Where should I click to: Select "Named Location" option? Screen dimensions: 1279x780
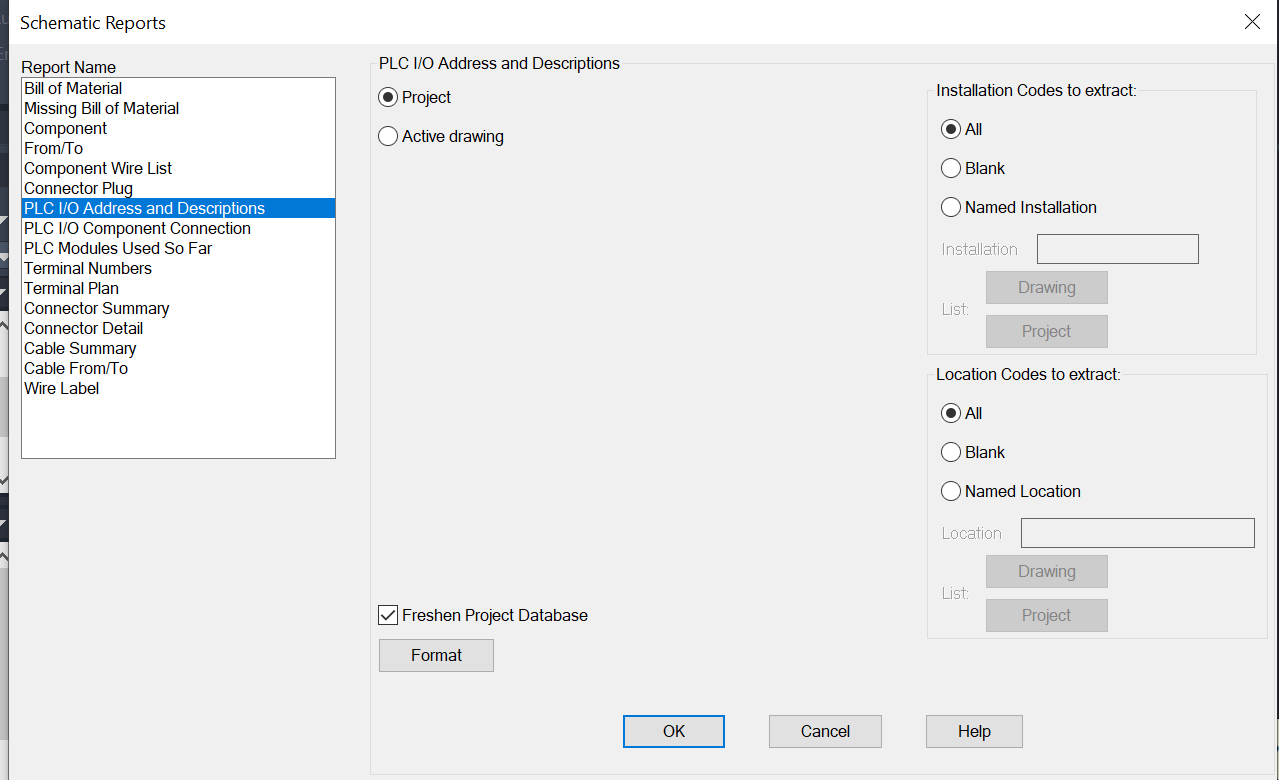(x=951, y=491)
